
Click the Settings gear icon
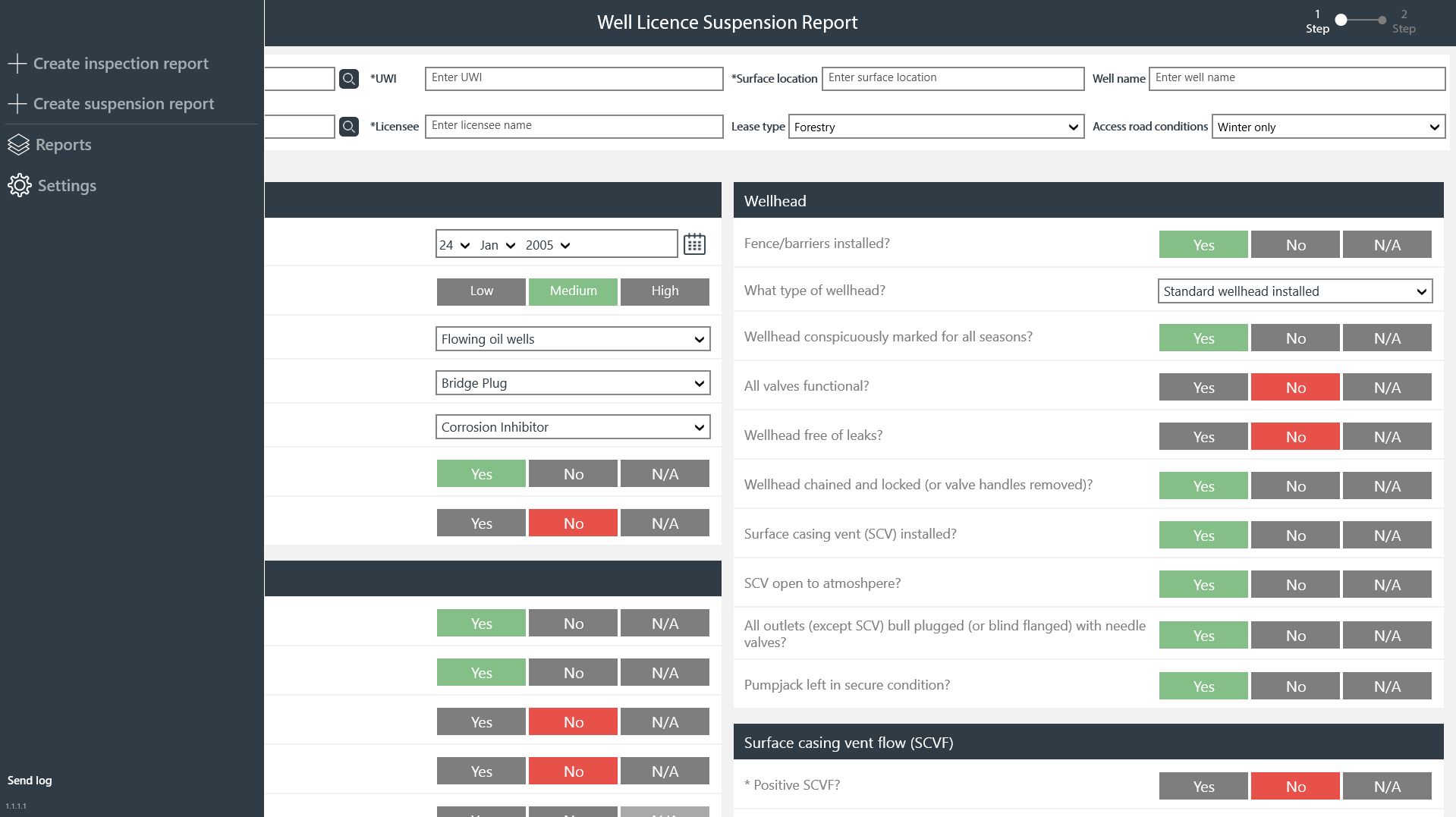20,186
